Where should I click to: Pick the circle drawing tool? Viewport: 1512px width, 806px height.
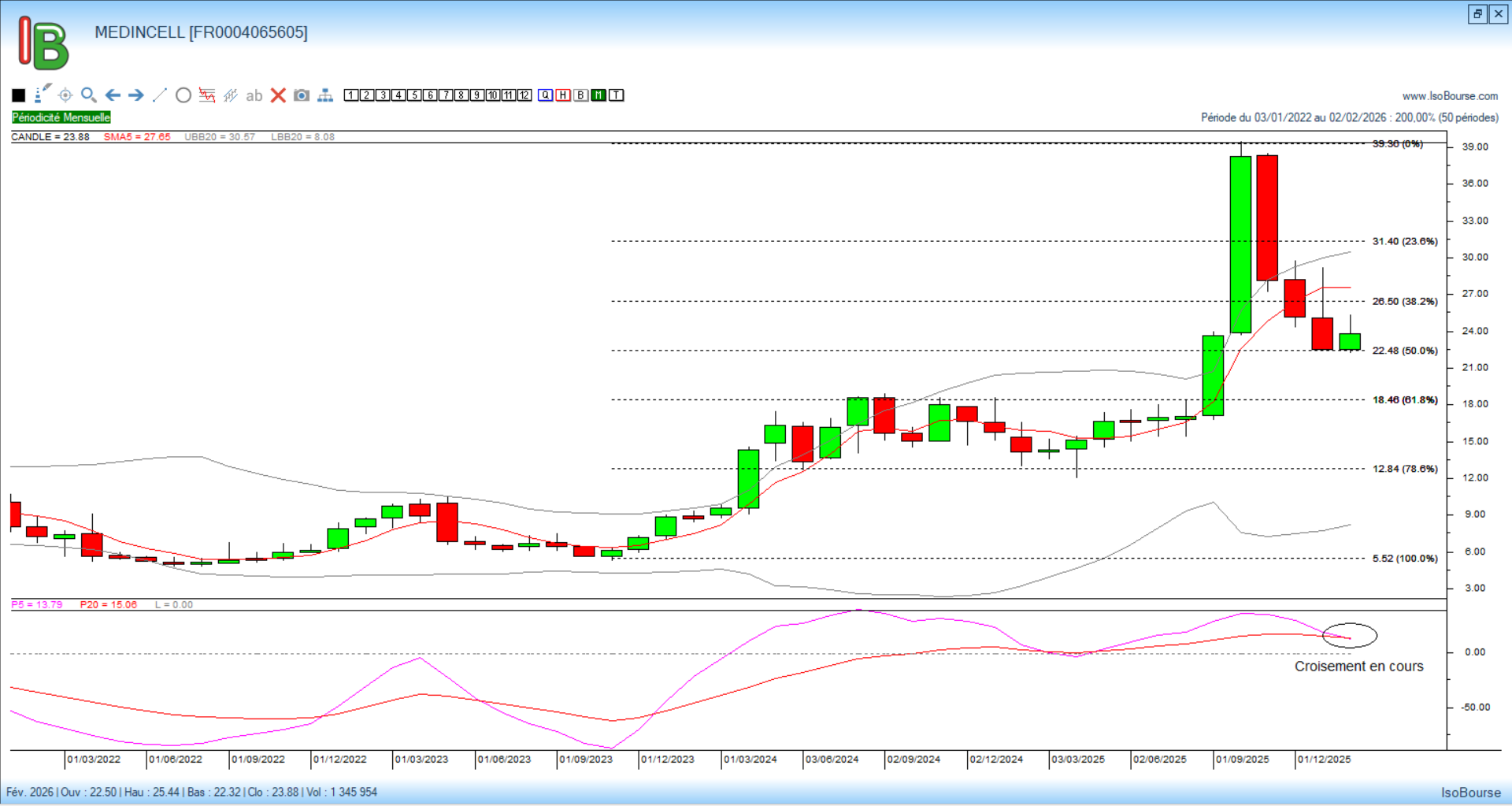(183, 95)
